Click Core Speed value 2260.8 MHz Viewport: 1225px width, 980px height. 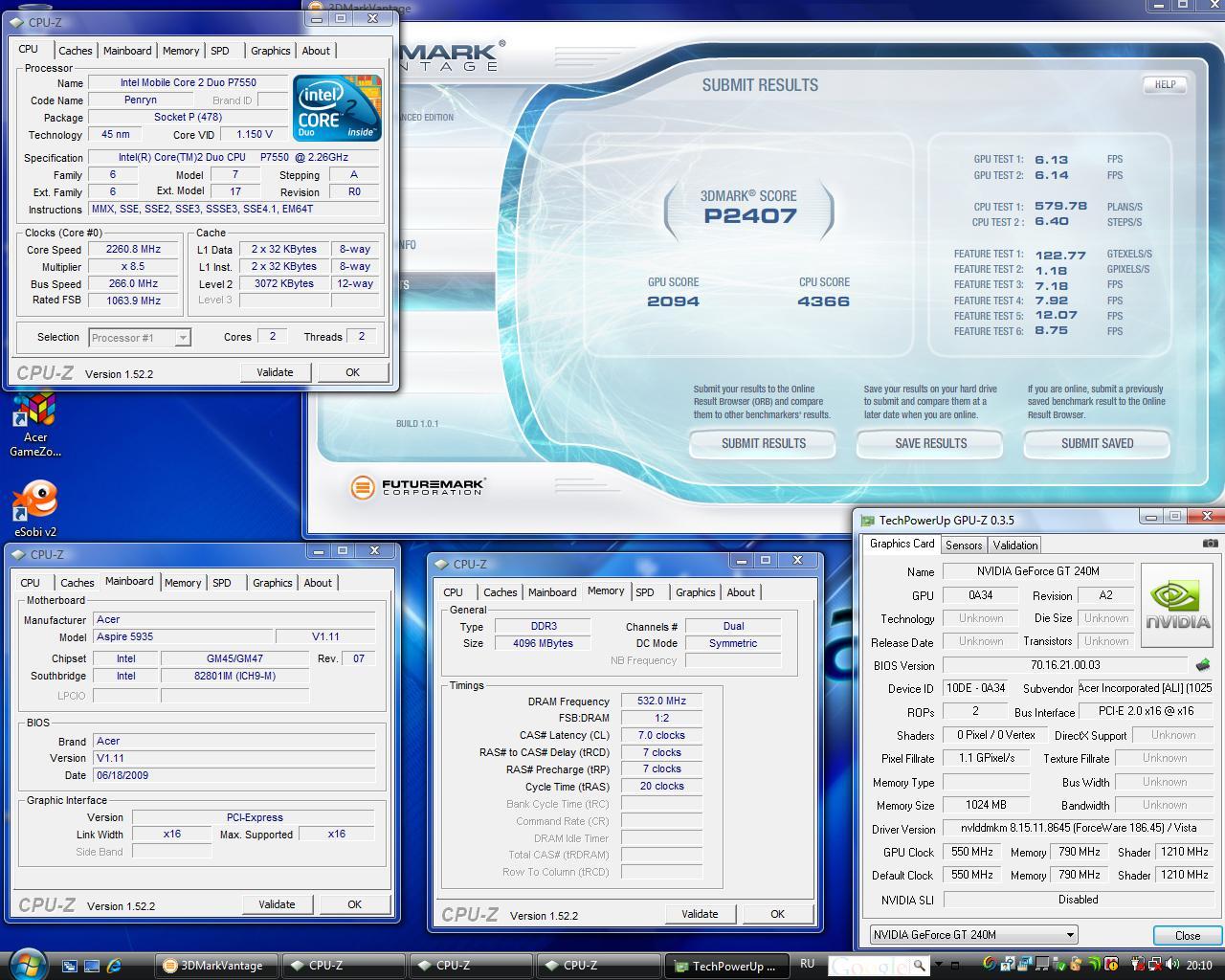click(133, 249)
